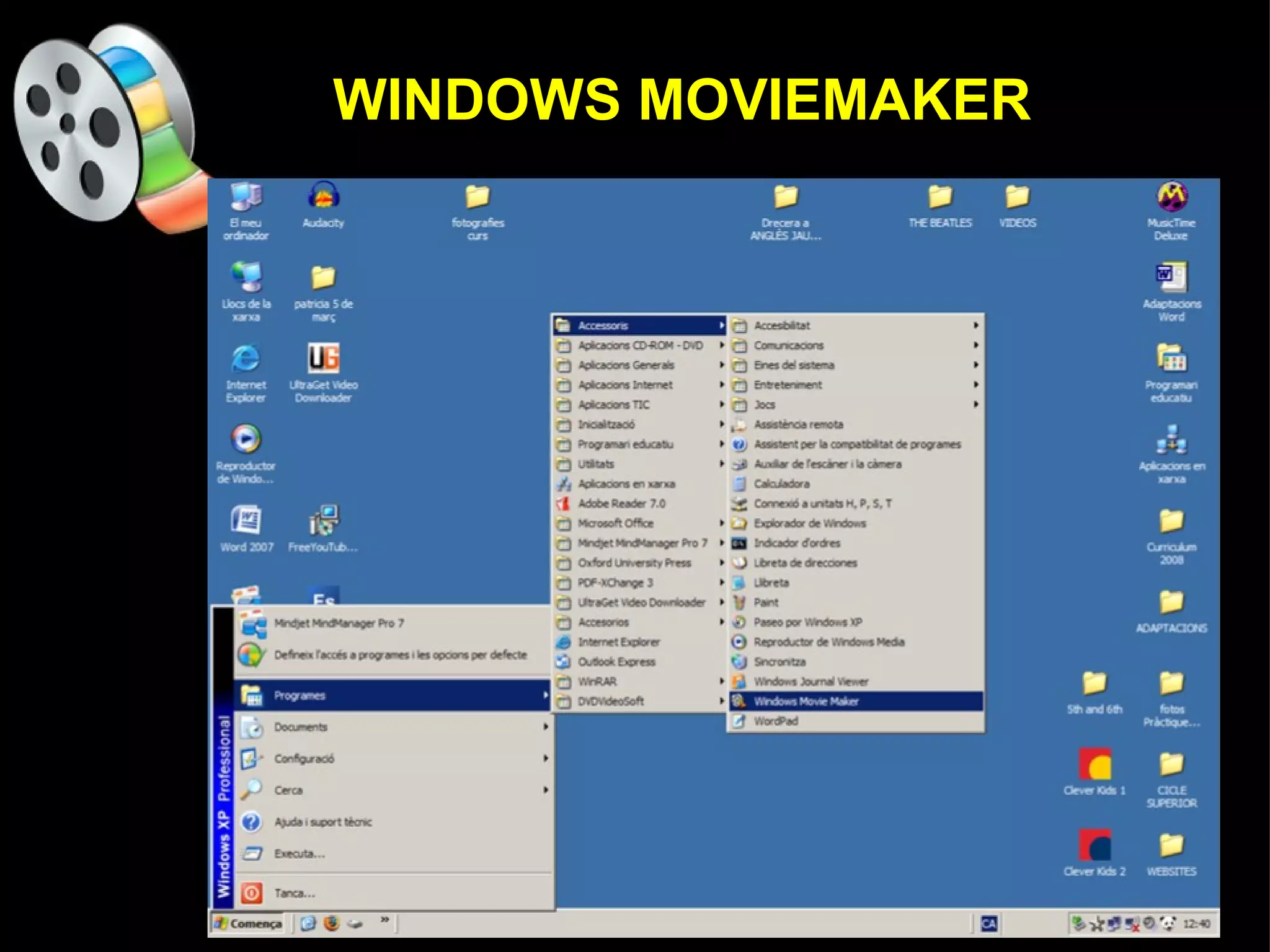The height and width of the screenshot is (952, 1270).
Task: Expand Oxford University Press submenu
Action: tap(640, 563)
